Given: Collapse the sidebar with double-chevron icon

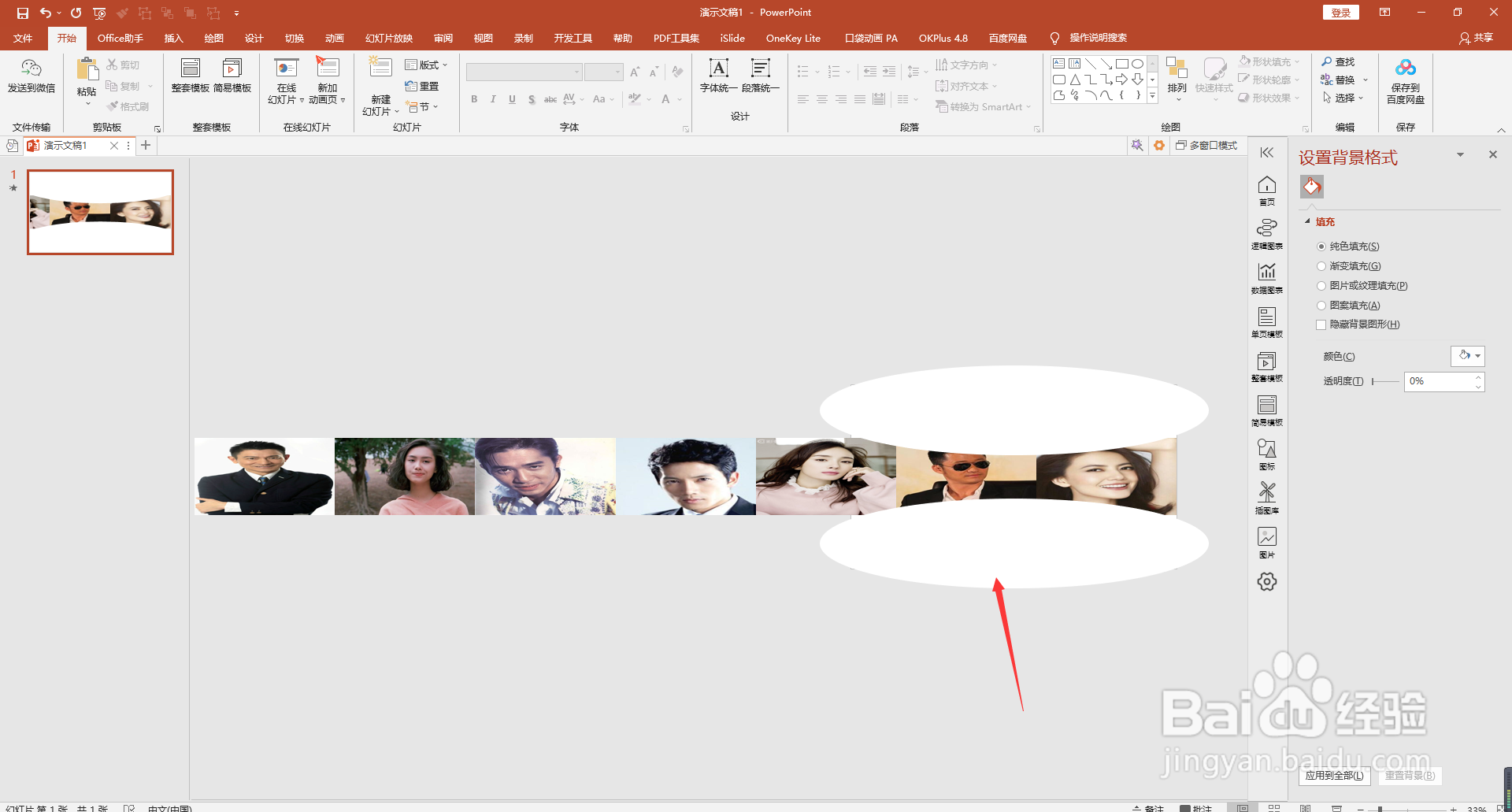Looking at the screenshot, I should click(1267, 153).
